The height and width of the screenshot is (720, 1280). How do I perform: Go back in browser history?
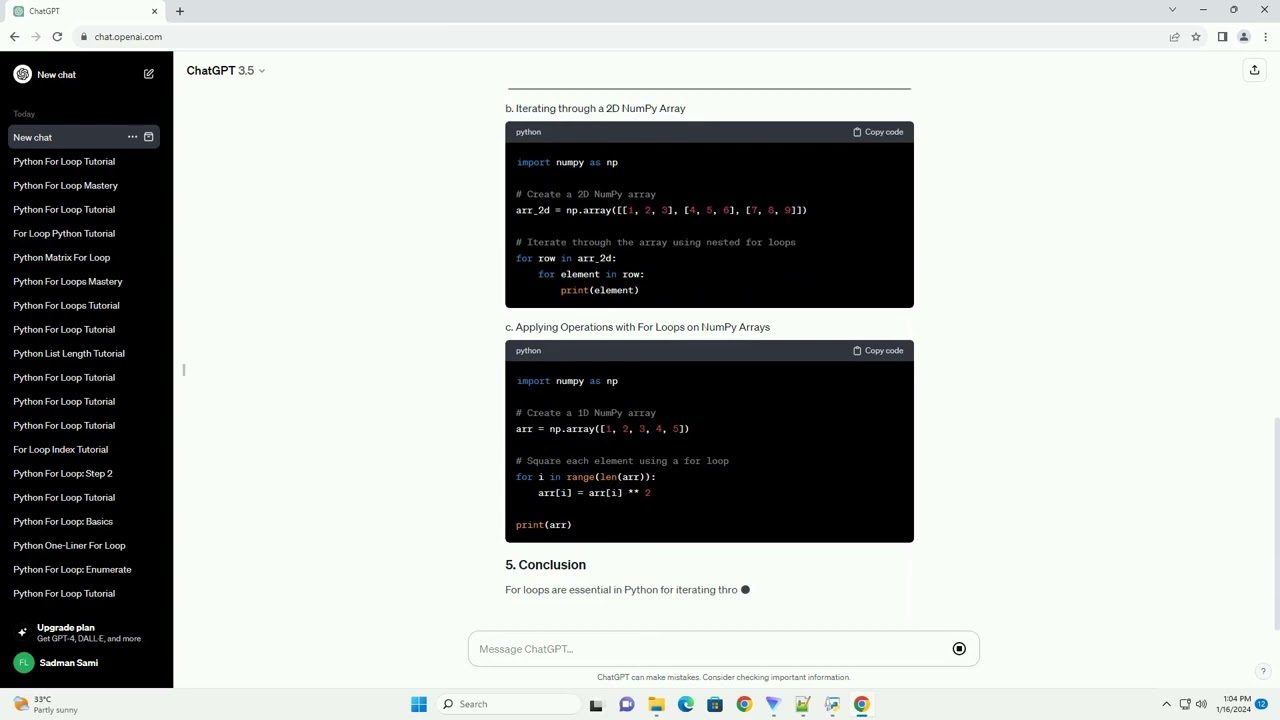pyautogui.click(x=14, y=37)
